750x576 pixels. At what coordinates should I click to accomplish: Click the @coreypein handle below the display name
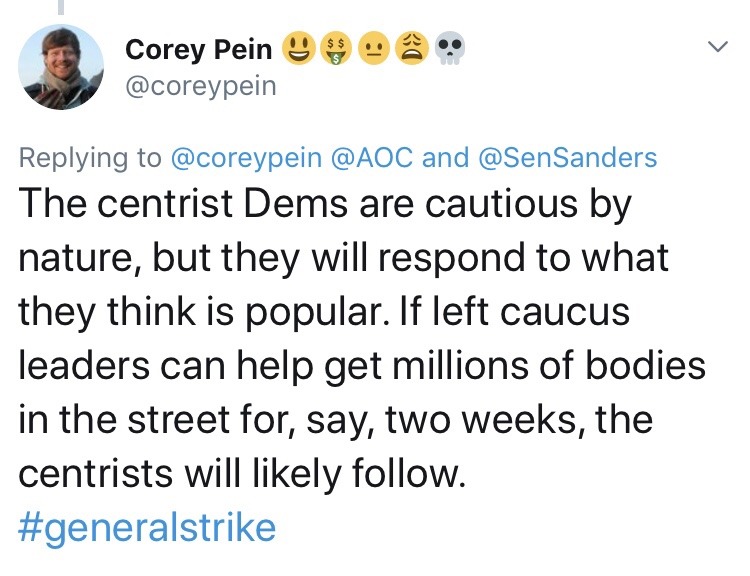tap(200, 87)
